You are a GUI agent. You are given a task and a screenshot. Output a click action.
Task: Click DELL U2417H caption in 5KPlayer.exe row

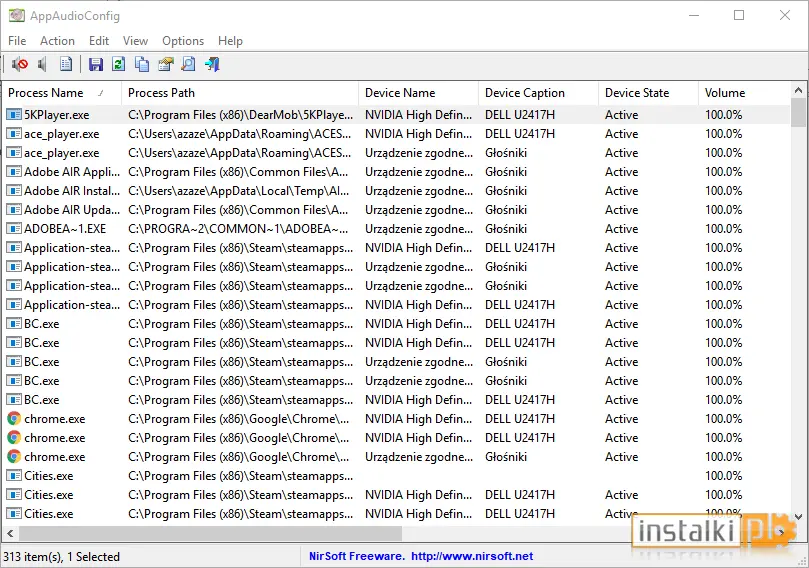520,115
